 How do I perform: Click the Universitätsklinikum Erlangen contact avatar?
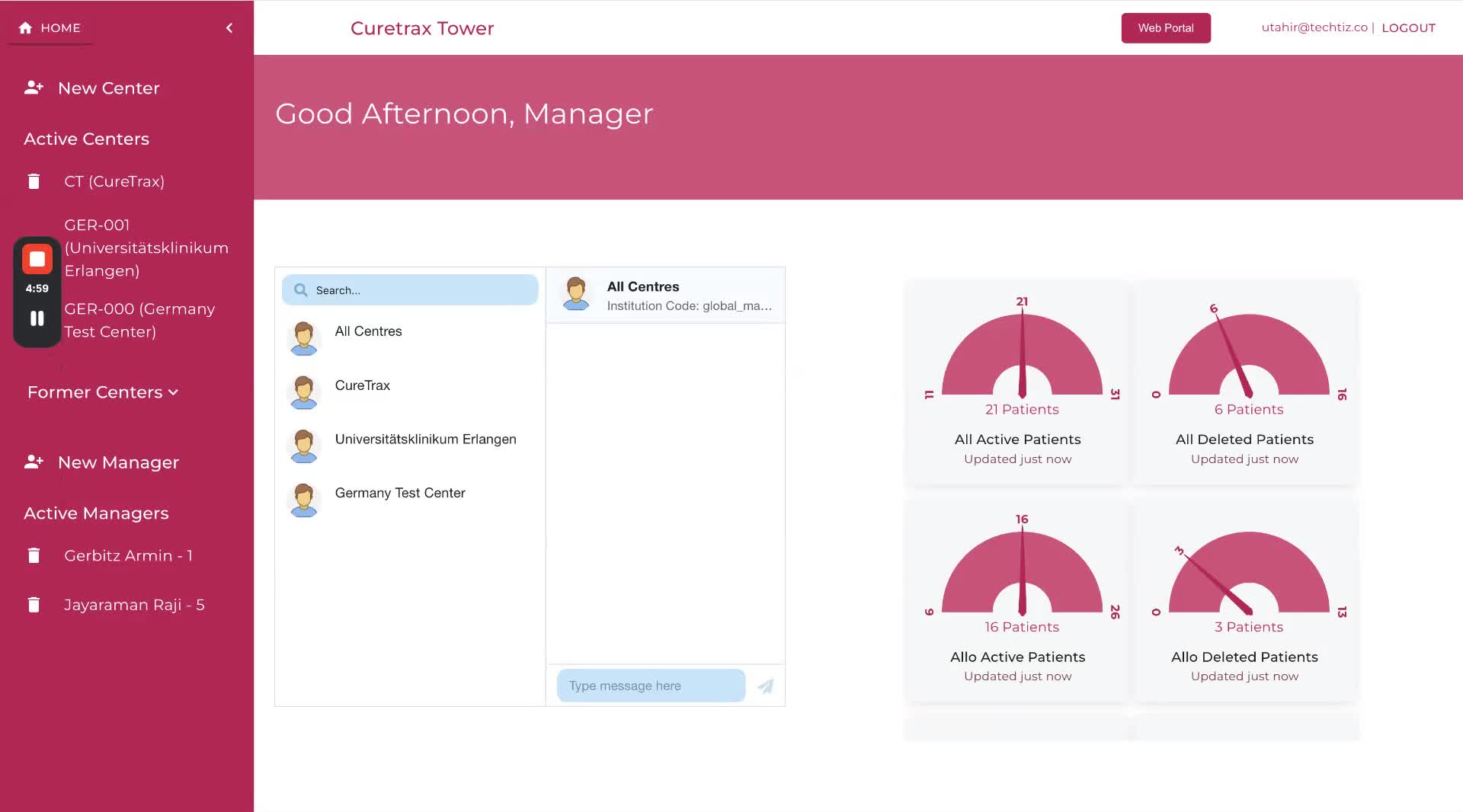tap(304, 446)
